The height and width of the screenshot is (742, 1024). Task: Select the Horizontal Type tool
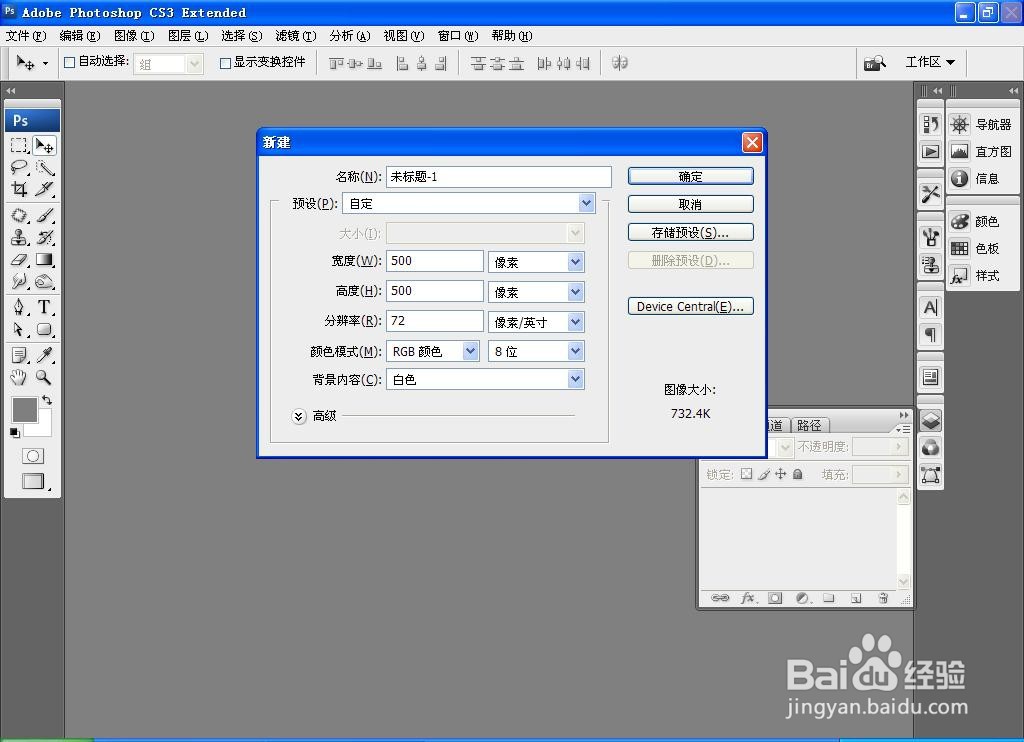44,306
